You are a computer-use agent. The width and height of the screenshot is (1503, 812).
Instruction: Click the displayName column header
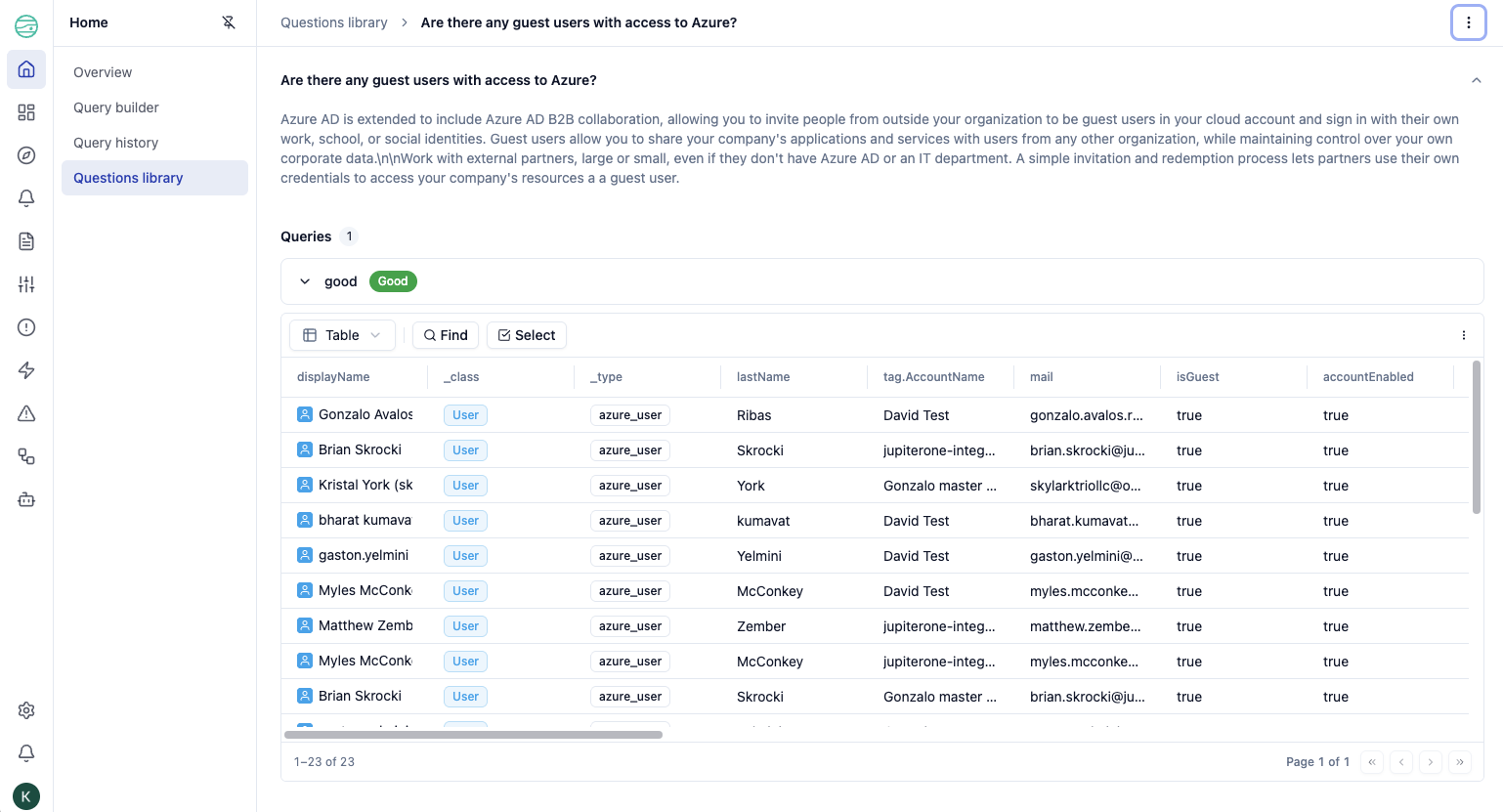point(333,377)
